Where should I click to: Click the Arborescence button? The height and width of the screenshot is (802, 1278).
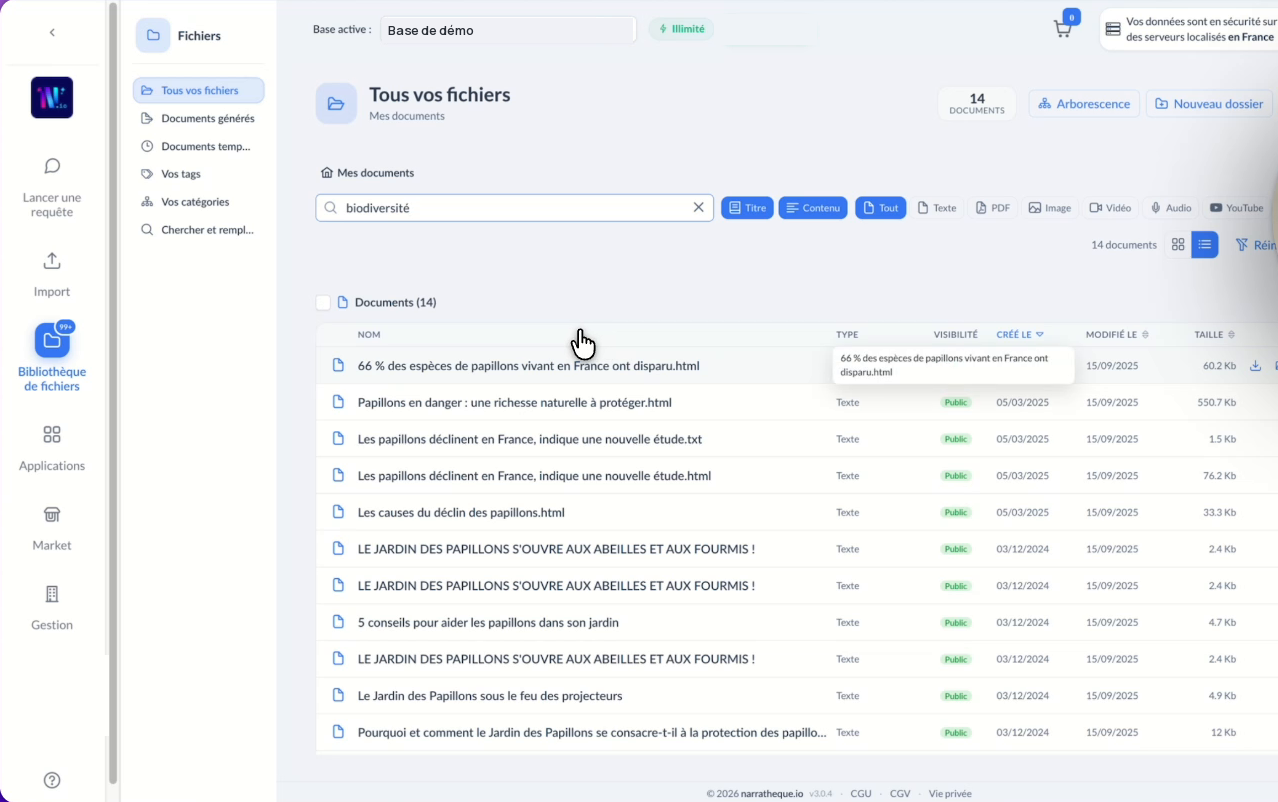coord(1084,104)
